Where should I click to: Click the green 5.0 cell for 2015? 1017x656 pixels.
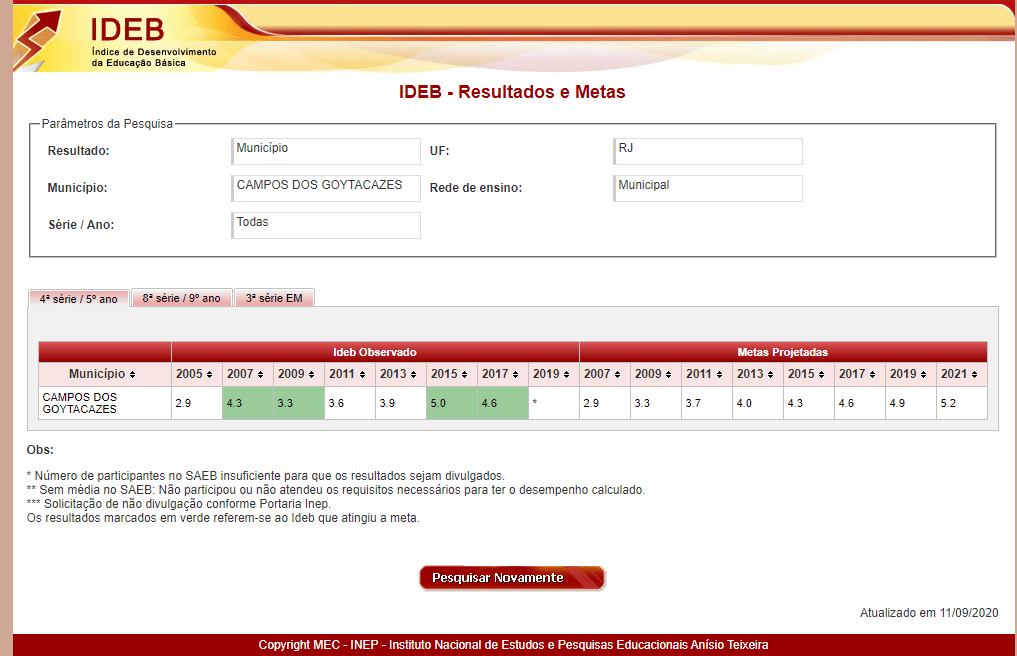(451, 403)
